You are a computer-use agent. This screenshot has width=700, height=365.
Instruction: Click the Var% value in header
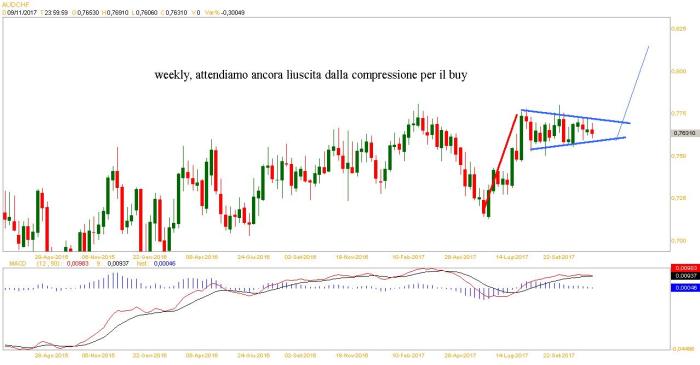(x=232, y=12)
